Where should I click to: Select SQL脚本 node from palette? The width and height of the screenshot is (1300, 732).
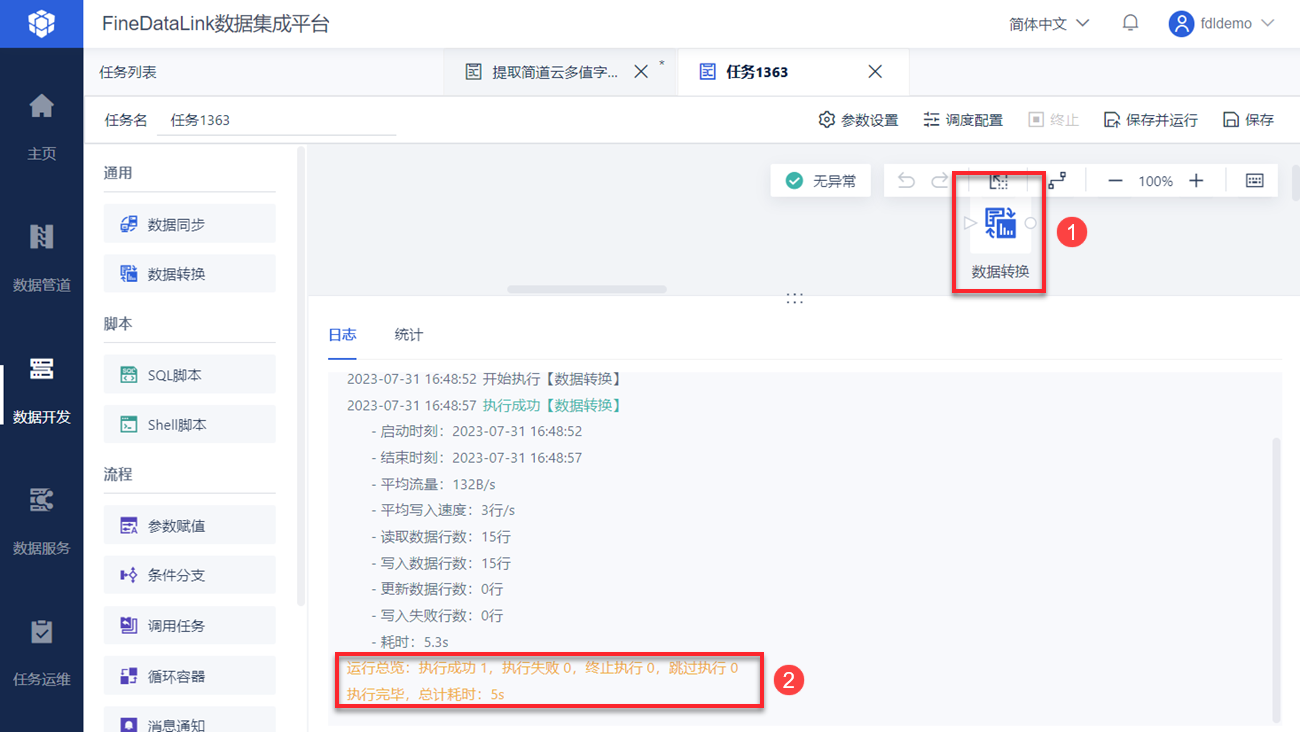tap(190, 375)
